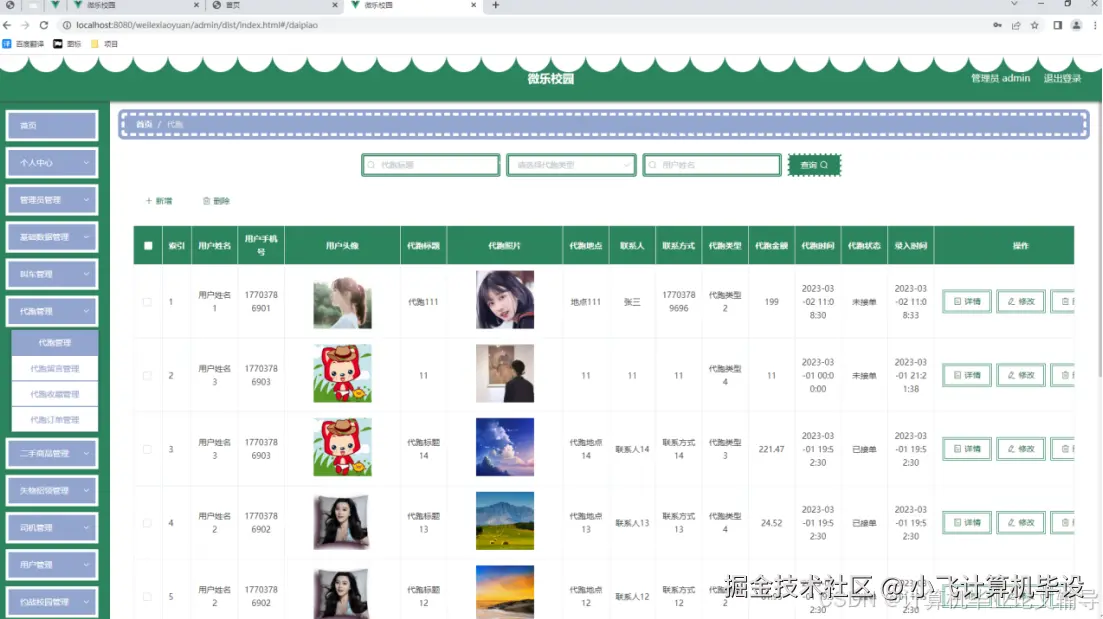The image size is (1103, 619).
Task: Open 代跑留言管理 submenu item
Action: [x=55, y=369]
